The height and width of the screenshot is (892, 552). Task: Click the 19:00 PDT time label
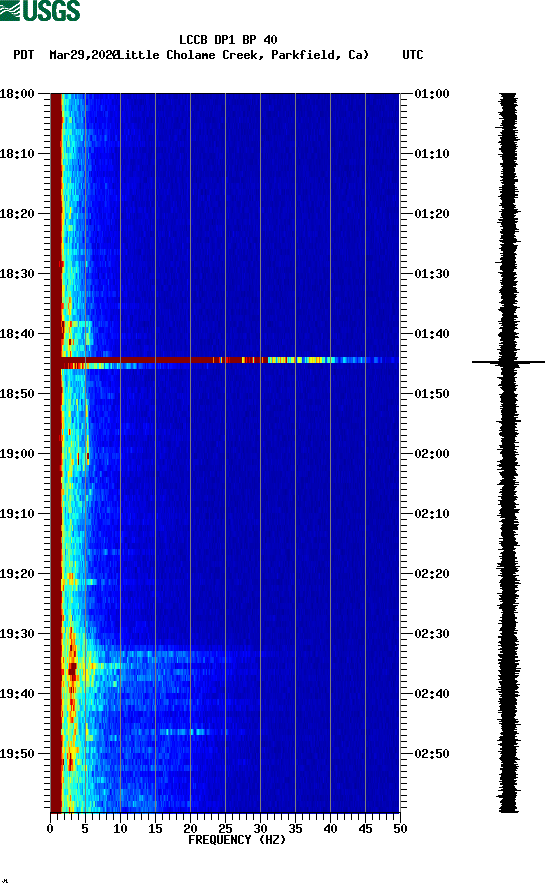pyautogui.click(x=17, y=454)
